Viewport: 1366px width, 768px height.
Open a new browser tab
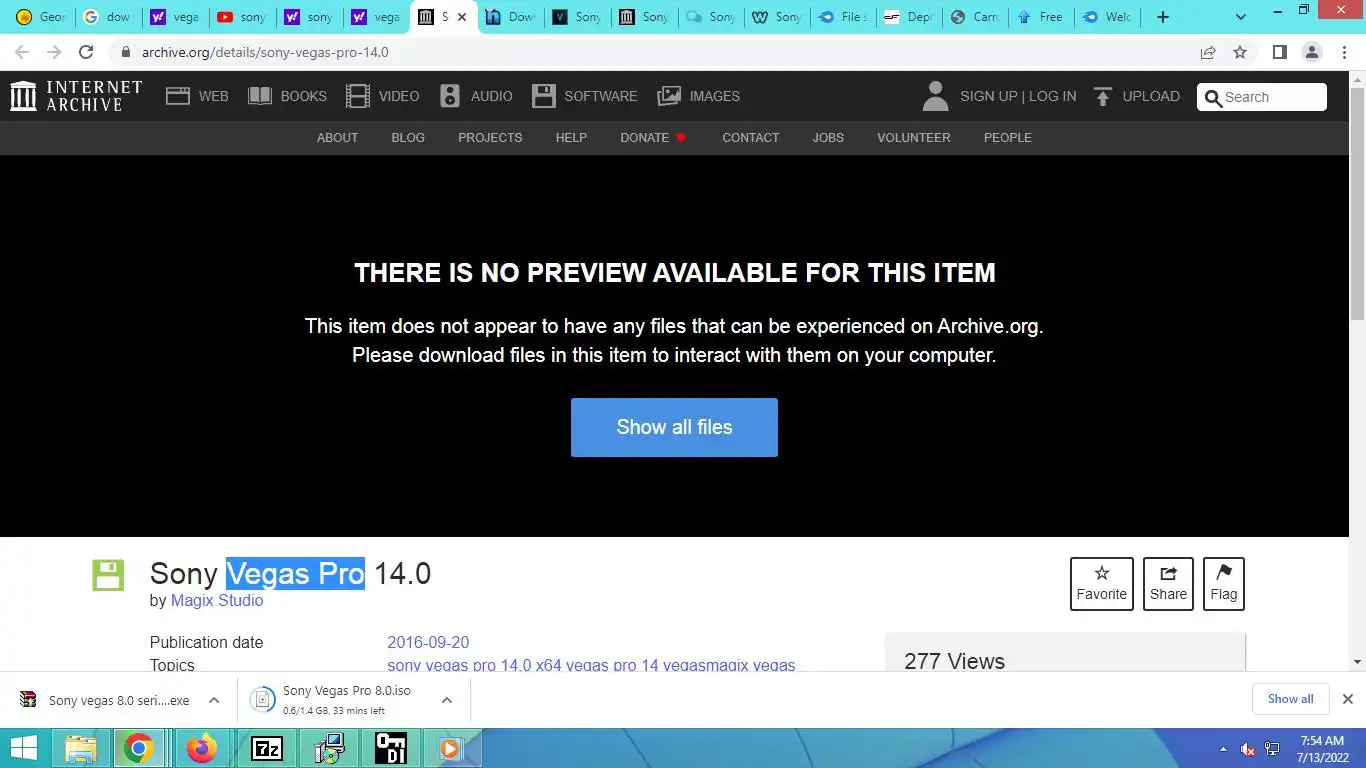1162,17
